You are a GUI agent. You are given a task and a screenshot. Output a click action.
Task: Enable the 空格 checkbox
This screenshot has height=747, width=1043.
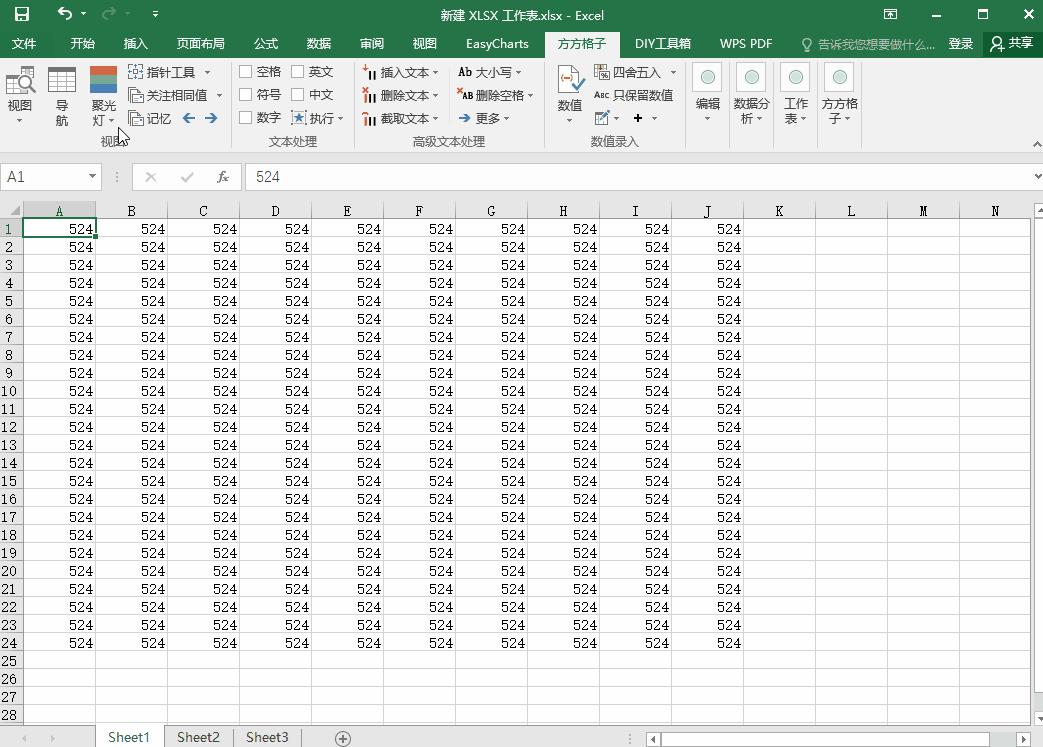coord(246,72)
